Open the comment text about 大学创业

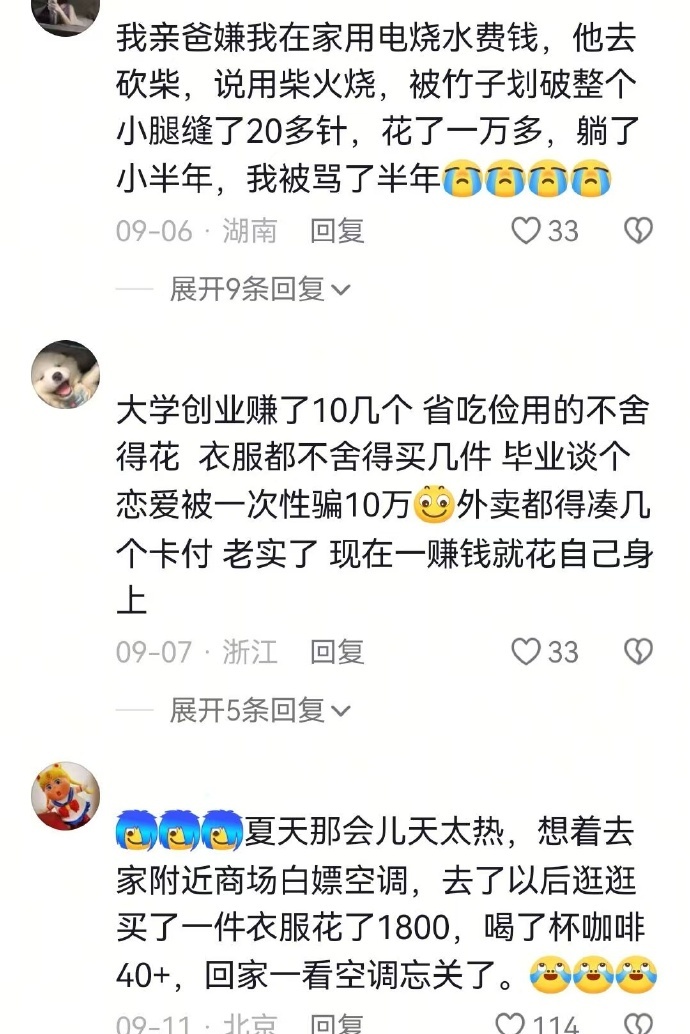[383, 505]
